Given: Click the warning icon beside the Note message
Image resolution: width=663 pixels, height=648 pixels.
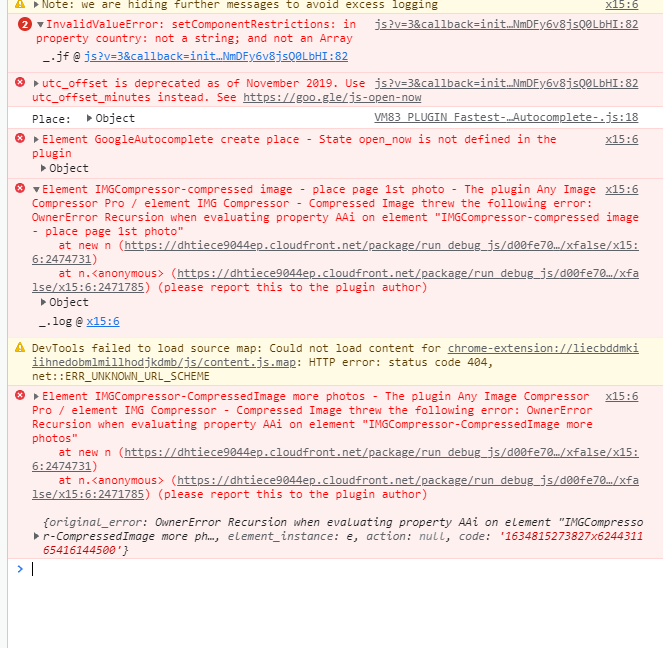Looking at the screenshot, I should pyautogui.click(x=20, y=4).
